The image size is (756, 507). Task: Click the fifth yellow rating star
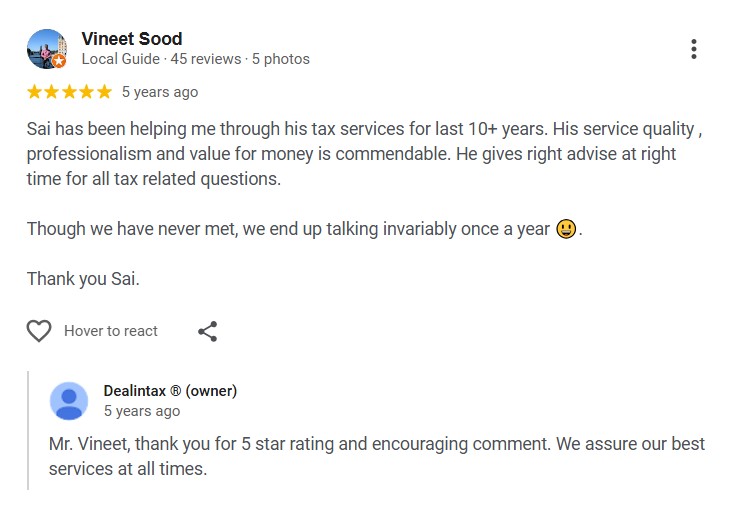[x=103, y=92]
